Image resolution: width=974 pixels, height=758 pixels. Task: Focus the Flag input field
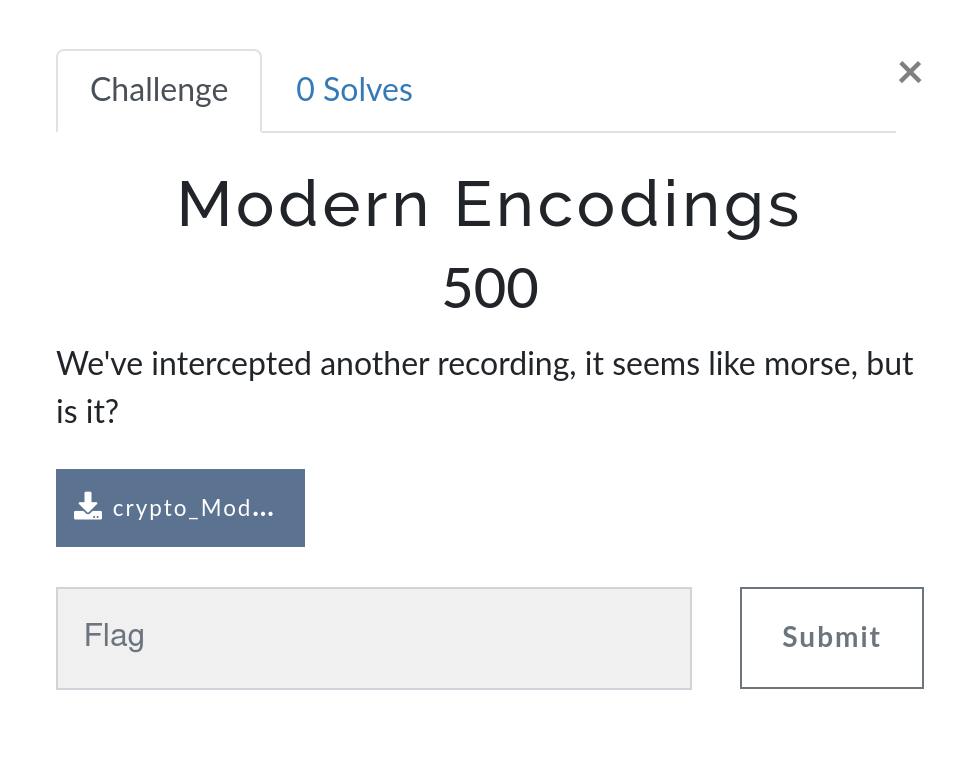[373, 638]
